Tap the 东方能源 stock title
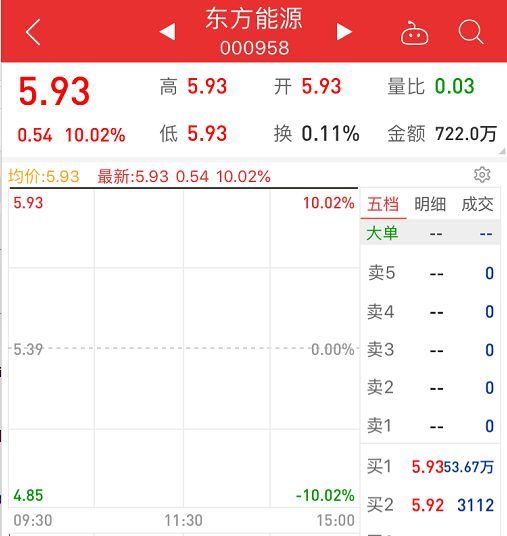 pyautogui.click(x=254, y=19)
